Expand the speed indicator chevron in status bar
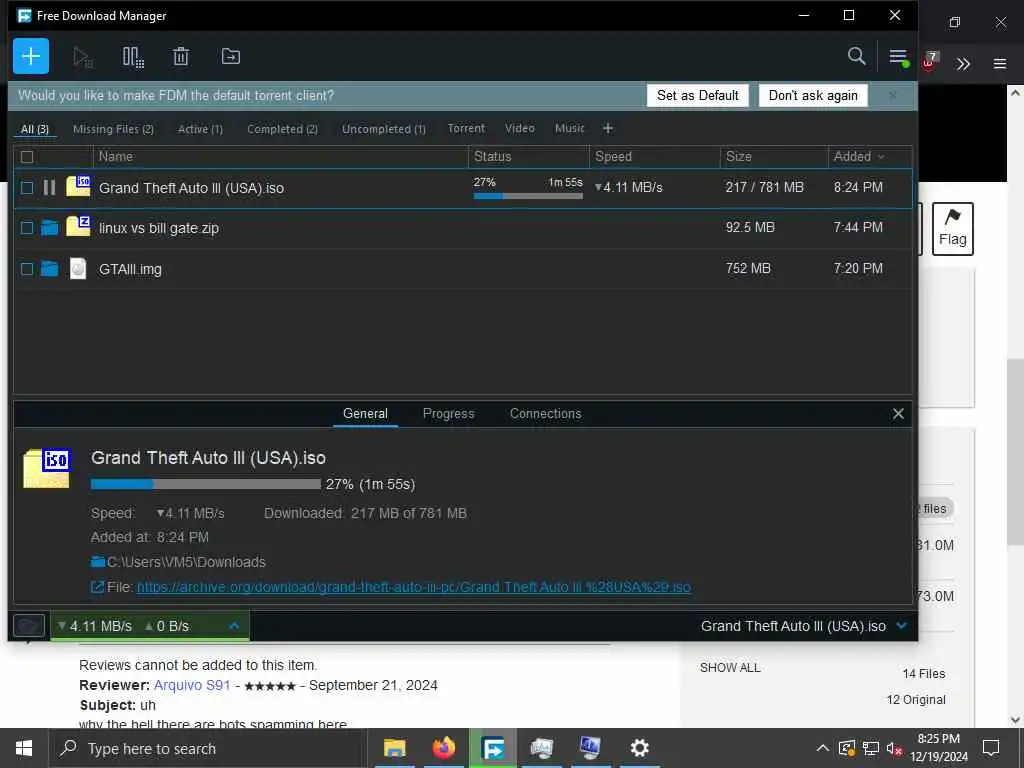This screenshot has width=1024, height=768. 234,626
